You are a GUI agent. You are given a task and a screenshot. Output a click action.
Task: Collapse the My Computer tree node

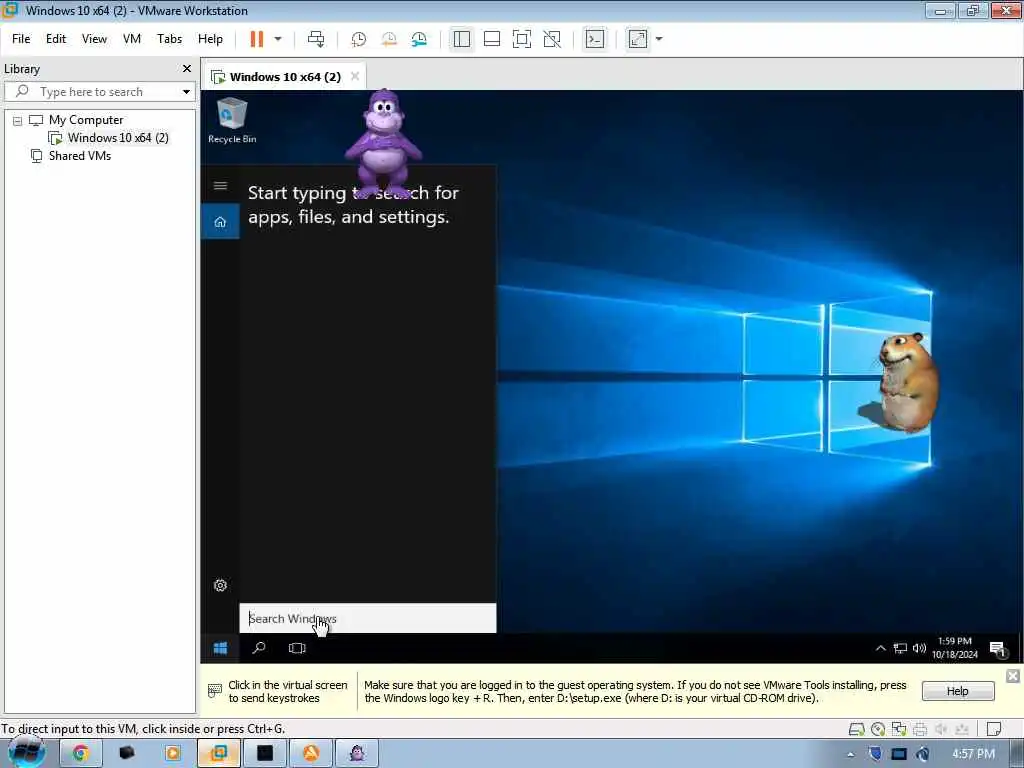(18, 121)
